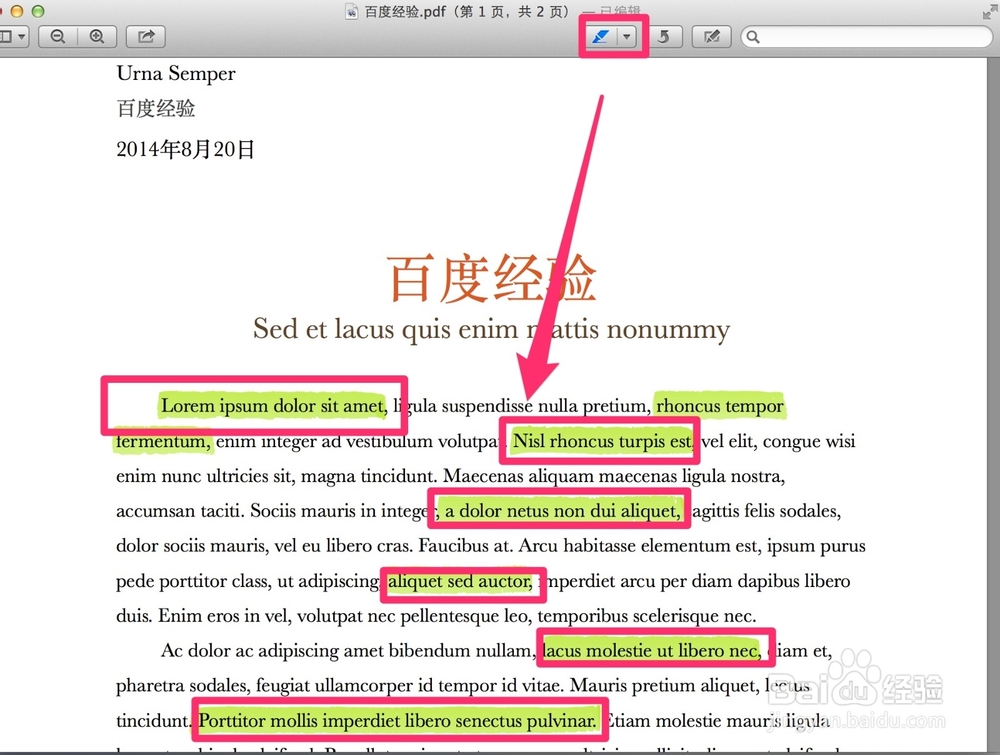Click the PDF document icon in title
1000x755 pixels.
[x=351, y=11]
